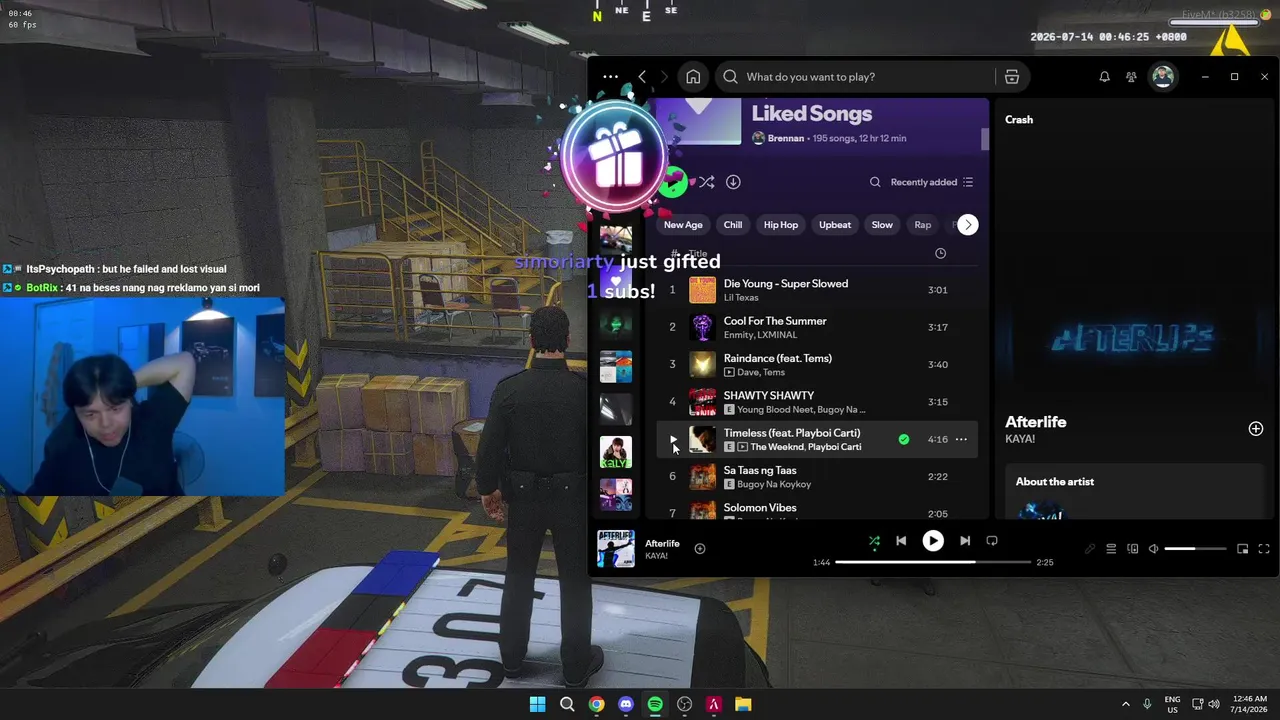This screenshot has width=1280, height=720.
Task: Open the play Queue
Action: tap(1111, 549)
